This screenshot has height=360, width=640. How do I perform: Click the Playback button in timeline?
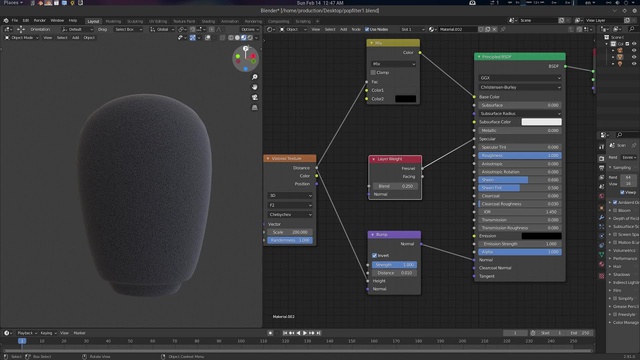click(27, 333)
